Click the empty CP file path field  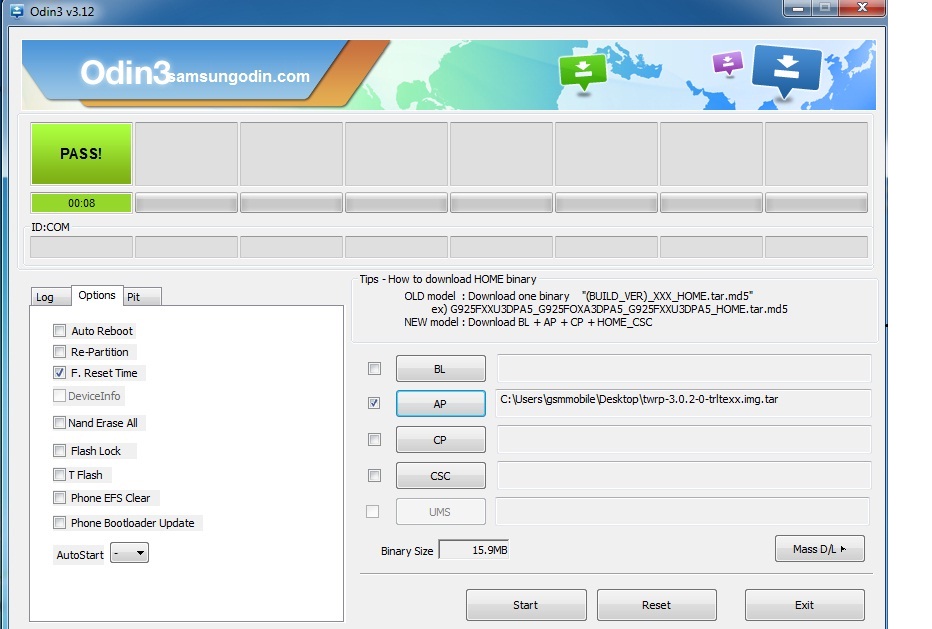684,440
